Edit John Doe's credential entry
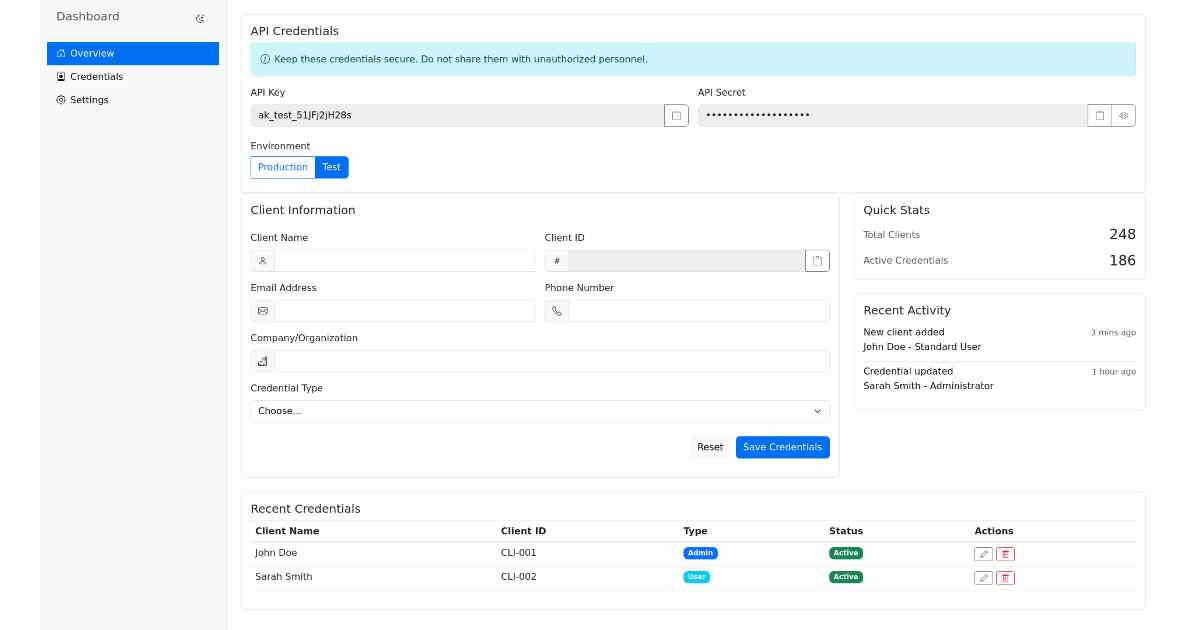This screenshot has width=1200, height=630. pyautogui.click(x=982, y=553)
